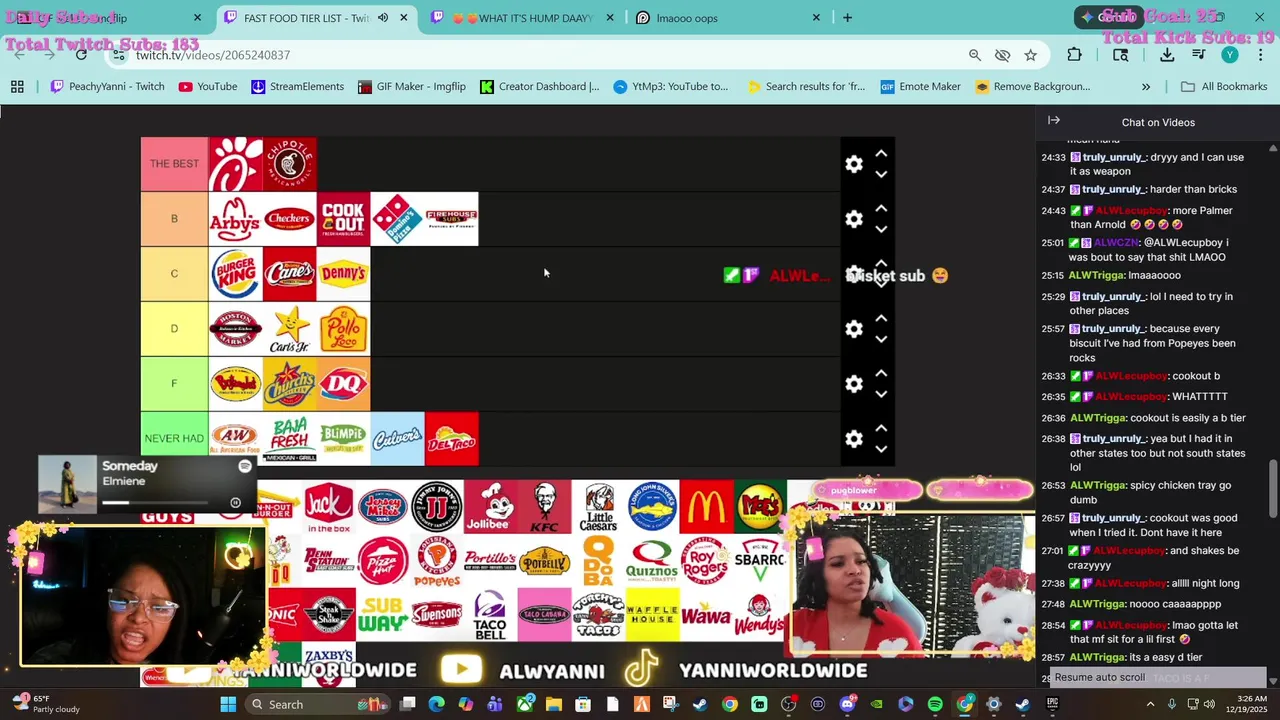Open settings gear for D tier row

(x=854, y=329)
